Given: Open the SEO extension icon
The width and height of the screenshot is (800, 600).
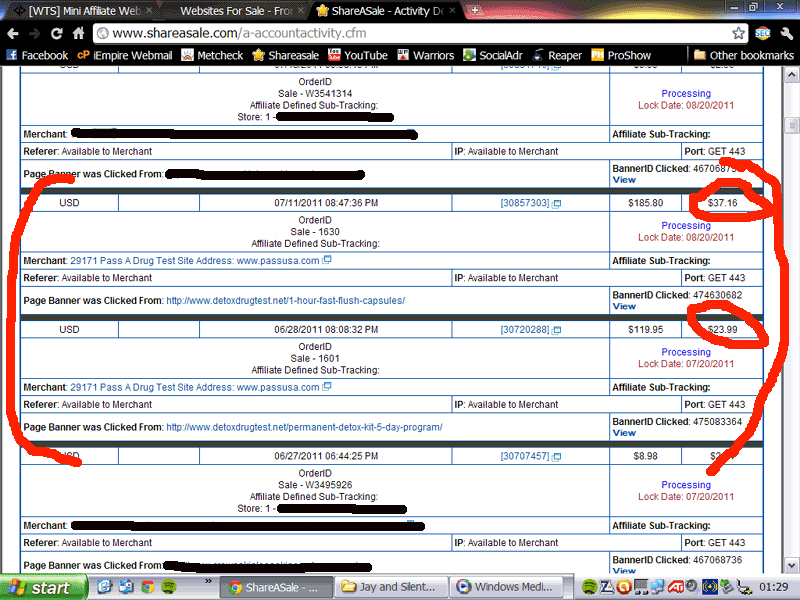Looking at the screenshot, I should 762,34.
